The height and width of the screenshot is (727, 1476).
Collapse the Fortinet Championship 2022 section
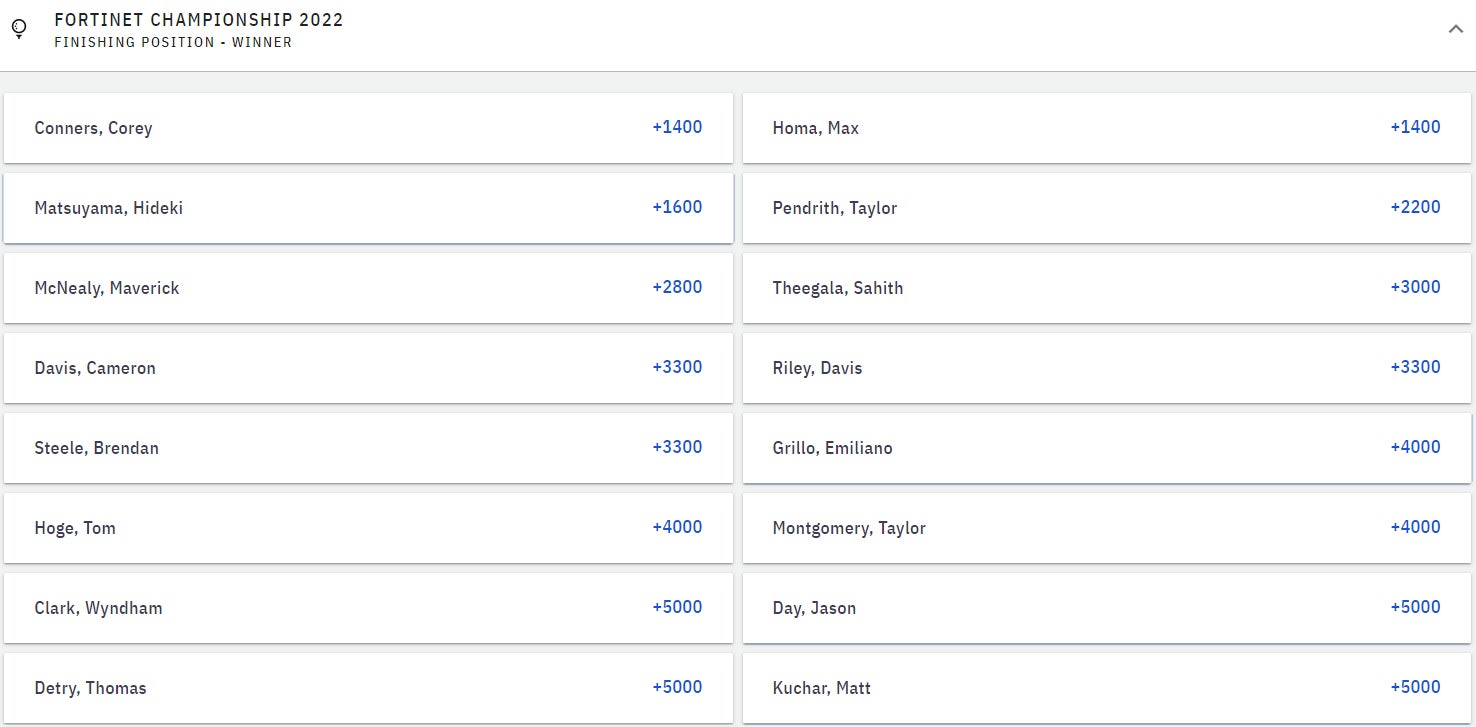pyautogui.click(x=1455, y=29)
